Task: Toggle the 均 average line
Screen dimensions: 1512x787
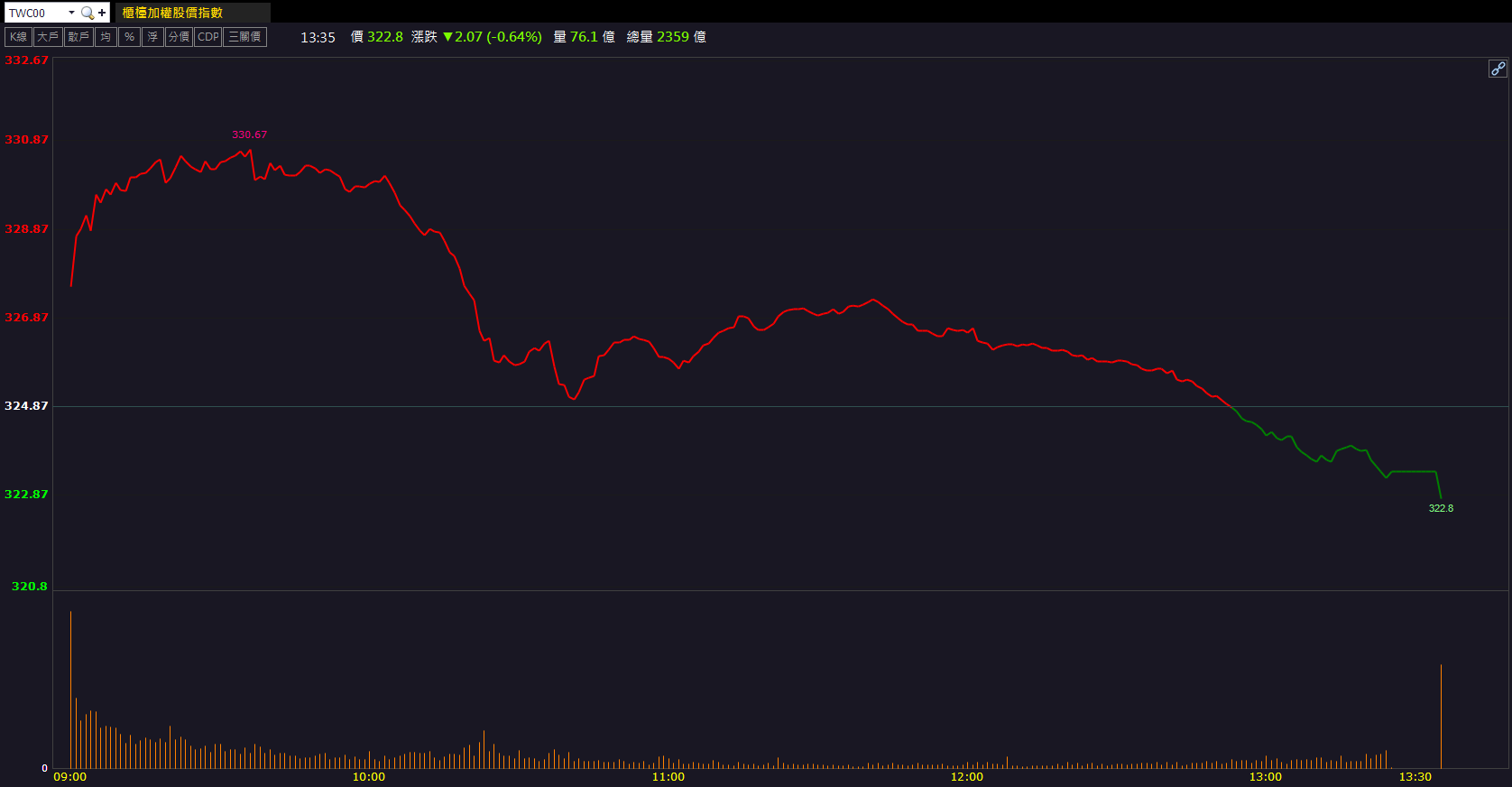Action: click(106, 37)
